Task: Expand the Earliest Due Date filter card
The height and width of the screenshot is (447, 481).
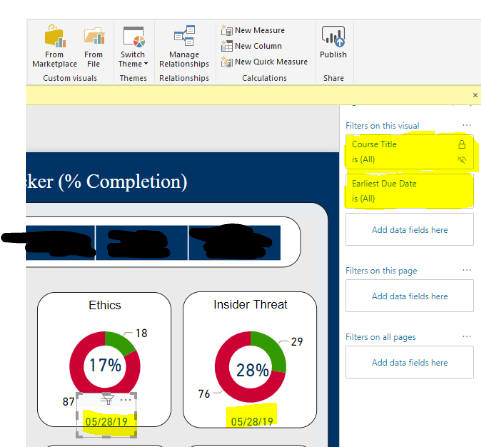Action: click(x=409, y=191)
